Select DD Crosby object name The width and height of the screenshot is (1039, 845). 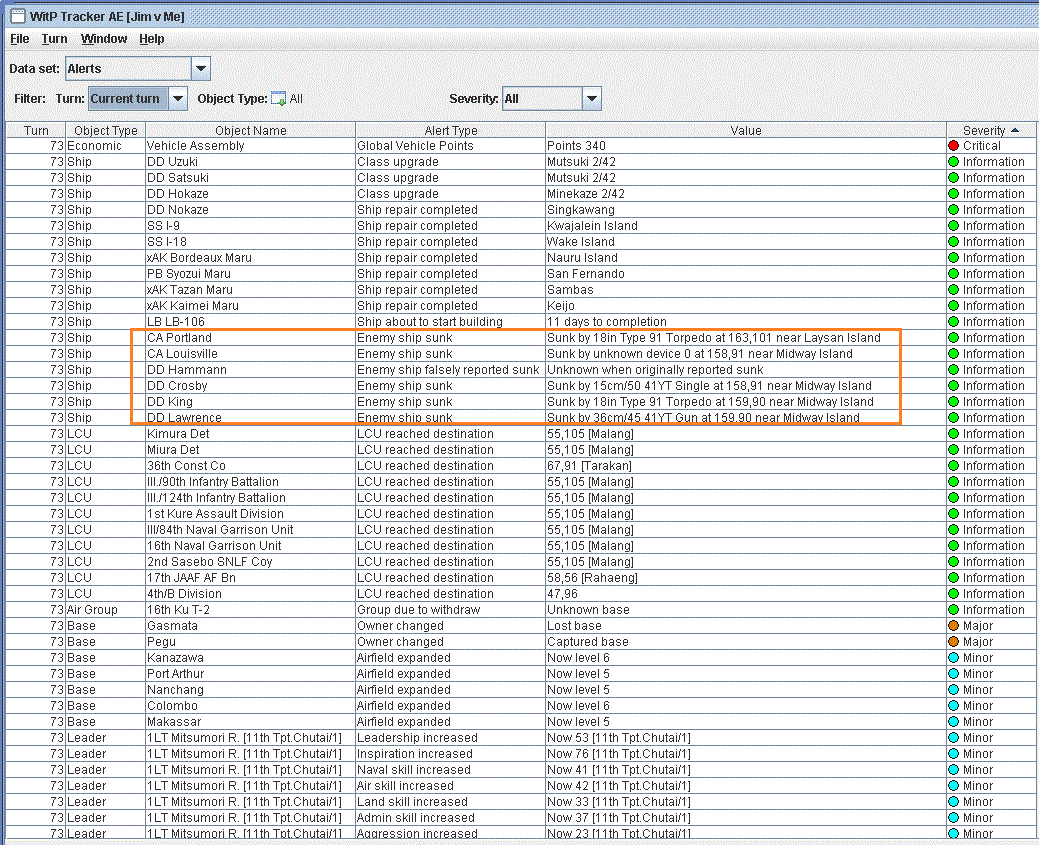(x=177, y=386)
